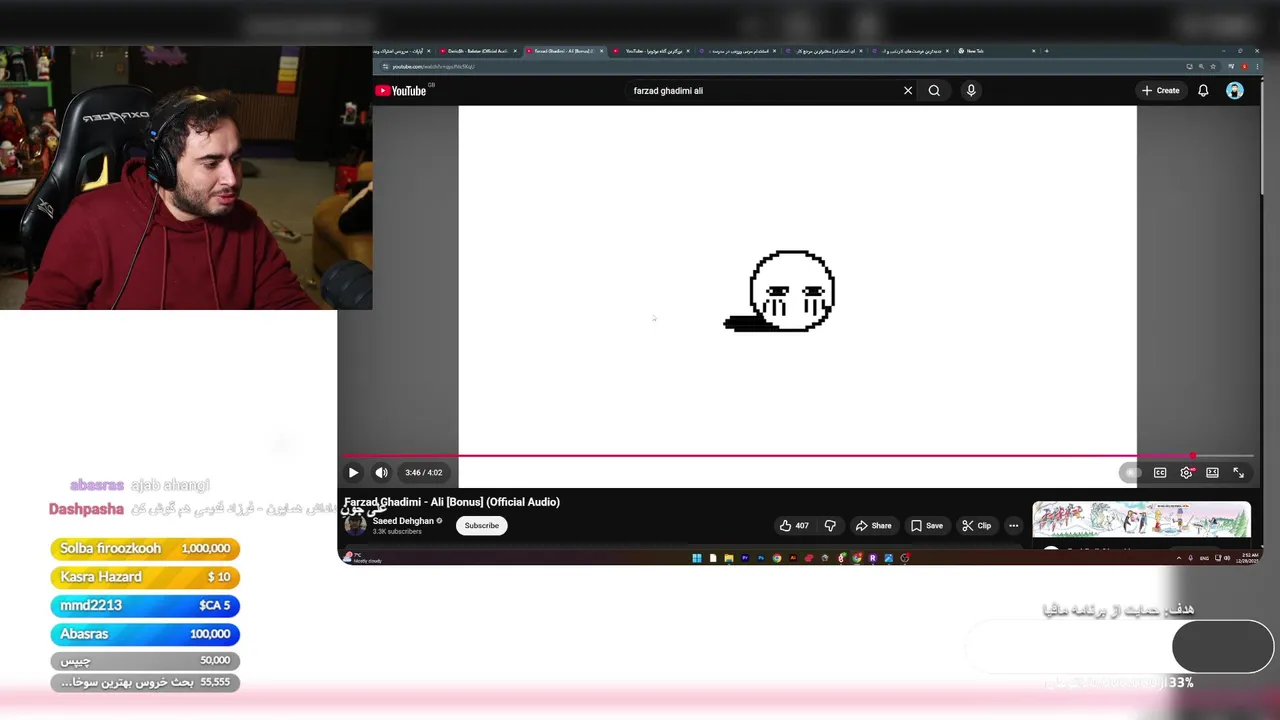Open the account avatar menu
Screen dimensions: 1280x720
pos(1235,90)
